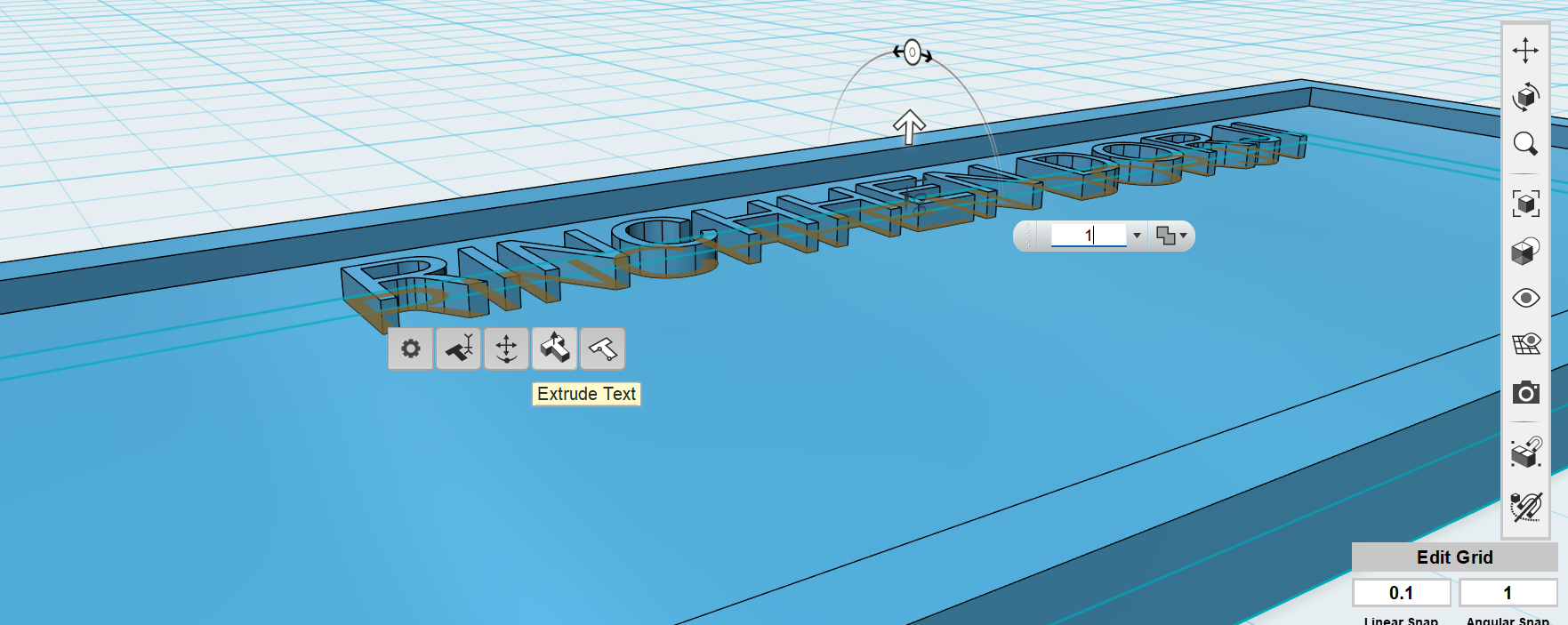The image size is (1568, 625).
Task: Toggle solids visibility with the eye icon
Action: click(x=1525, y=298)
